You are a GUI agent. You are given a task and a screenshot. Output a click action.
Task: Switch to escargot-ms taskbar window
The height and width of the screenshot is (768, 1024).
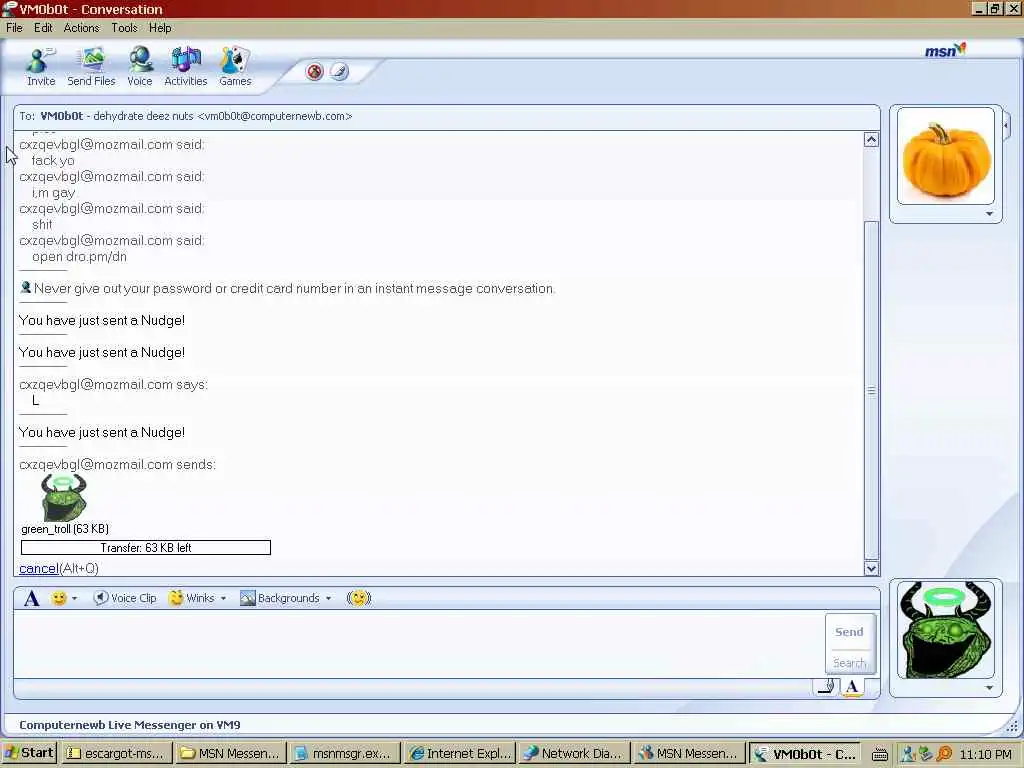tap(116, 753)
